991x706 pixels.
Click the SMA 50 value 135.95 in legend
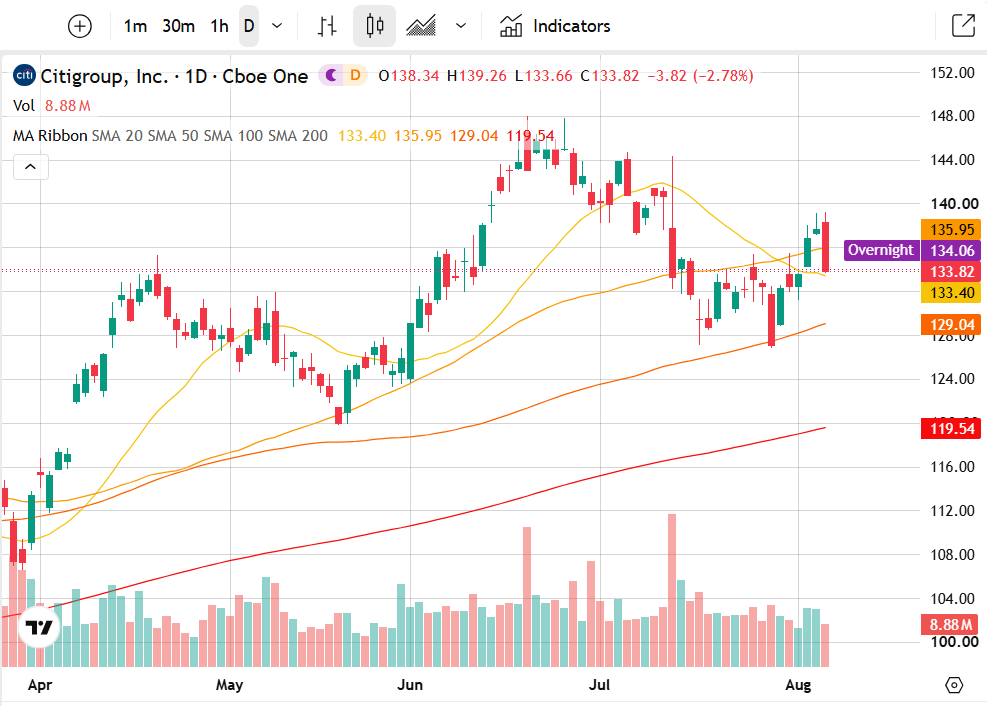pyautogui.click(x=418, y=135)
